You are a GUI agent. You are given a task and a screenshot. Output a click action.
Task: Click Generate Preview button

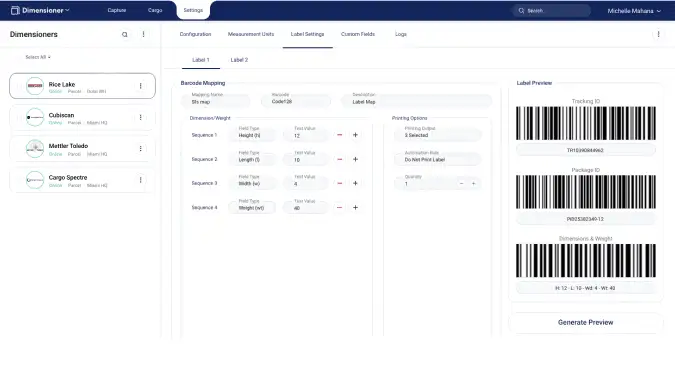click(585, 322)
